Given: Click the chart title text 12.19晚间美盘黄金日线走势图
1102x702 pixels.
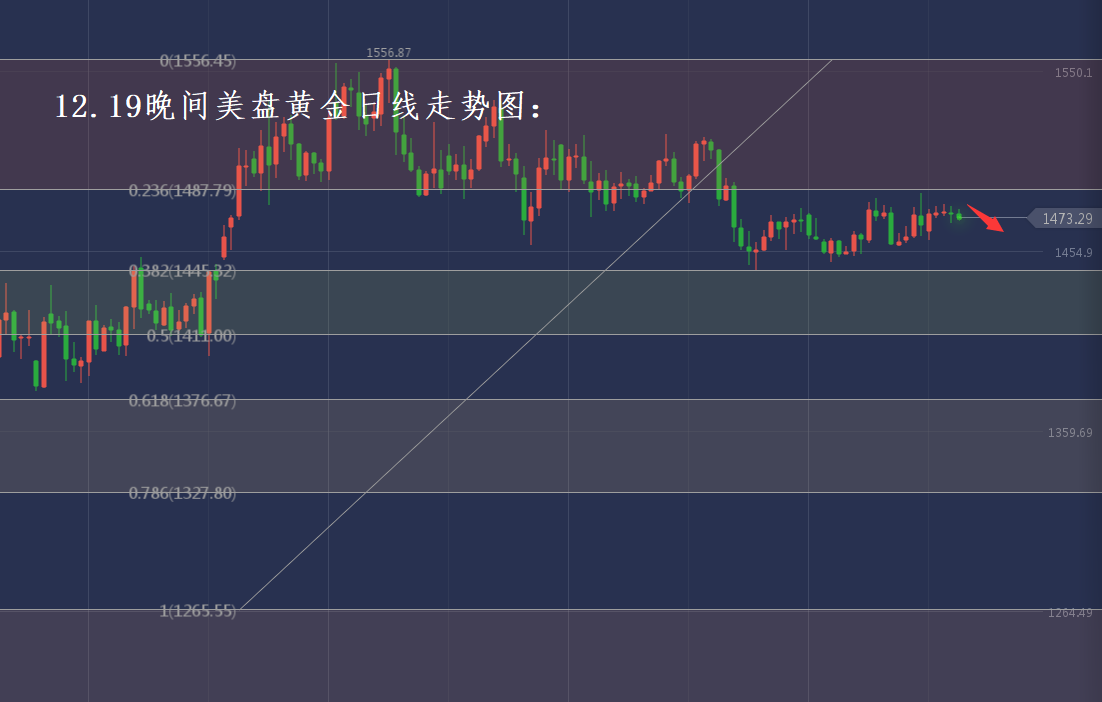Looking at the screenshot, I should click(300, 106).
